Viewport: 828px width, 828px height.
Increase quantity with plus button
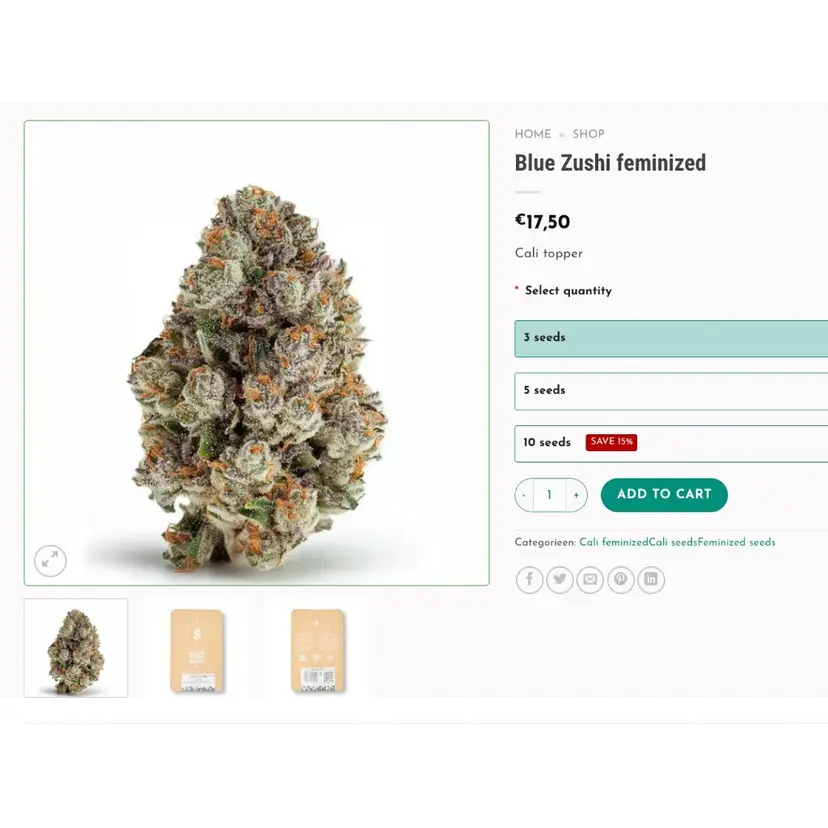[576, 495]
